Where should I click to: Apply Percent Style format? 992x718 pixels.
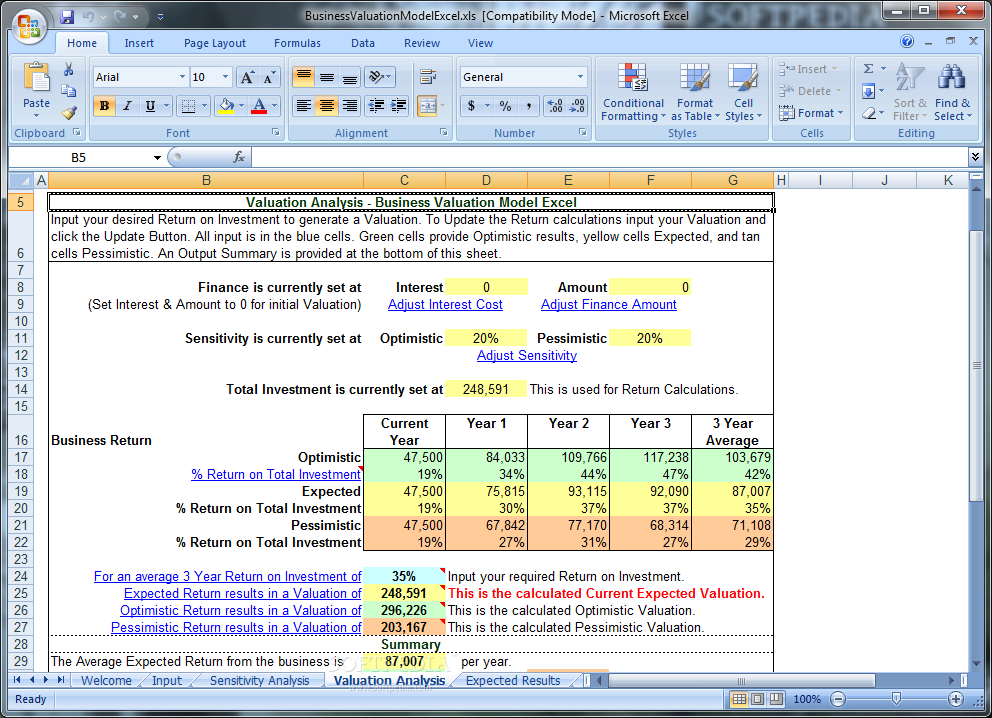505,106
